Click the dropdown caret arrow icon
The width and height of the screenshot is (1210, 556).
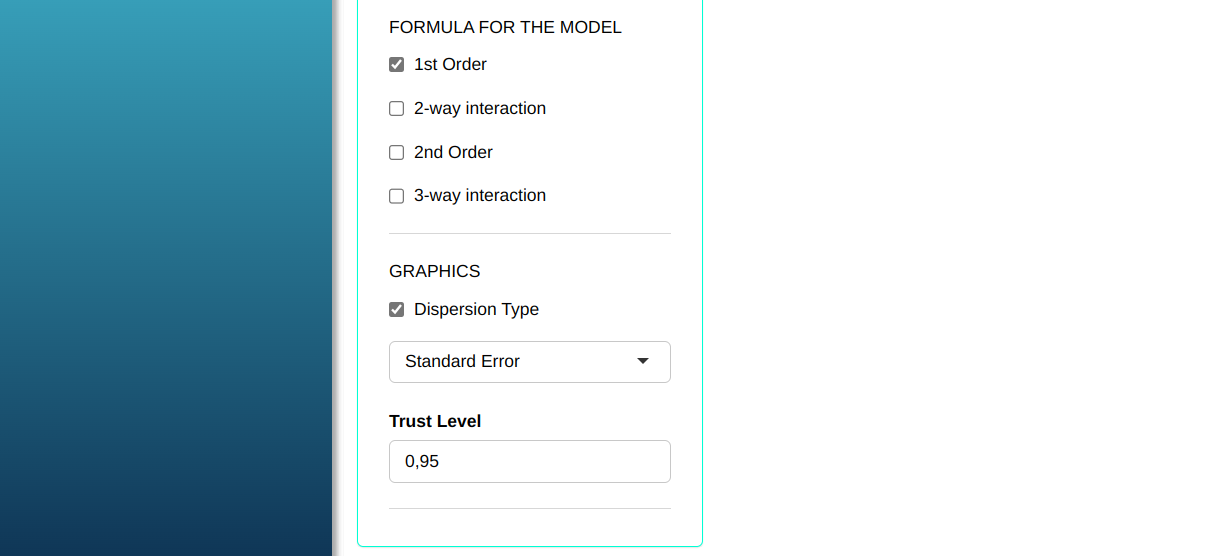tap(643, 361)
